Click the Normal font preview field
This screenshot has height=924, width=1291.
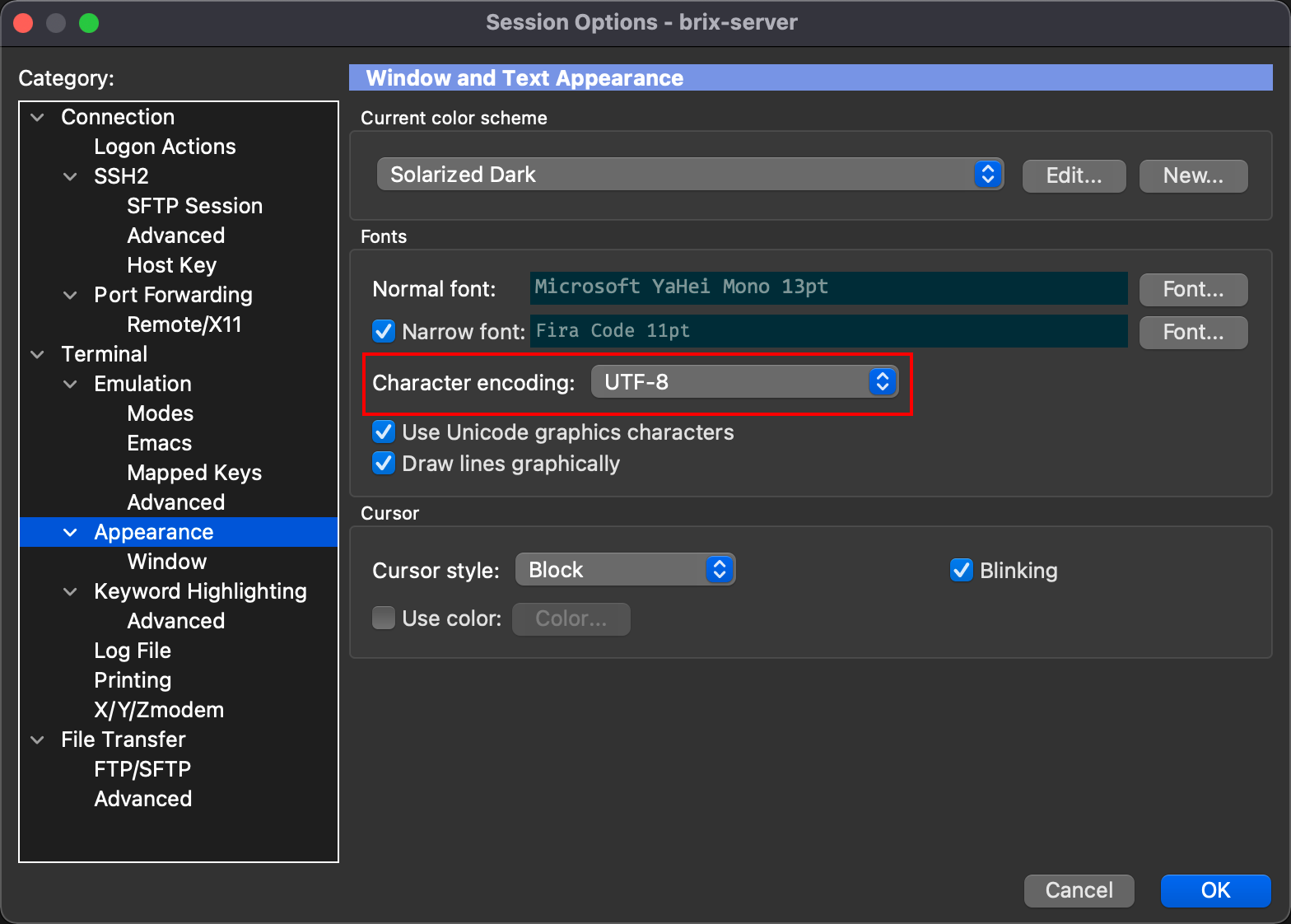click(x=828, y=287)
